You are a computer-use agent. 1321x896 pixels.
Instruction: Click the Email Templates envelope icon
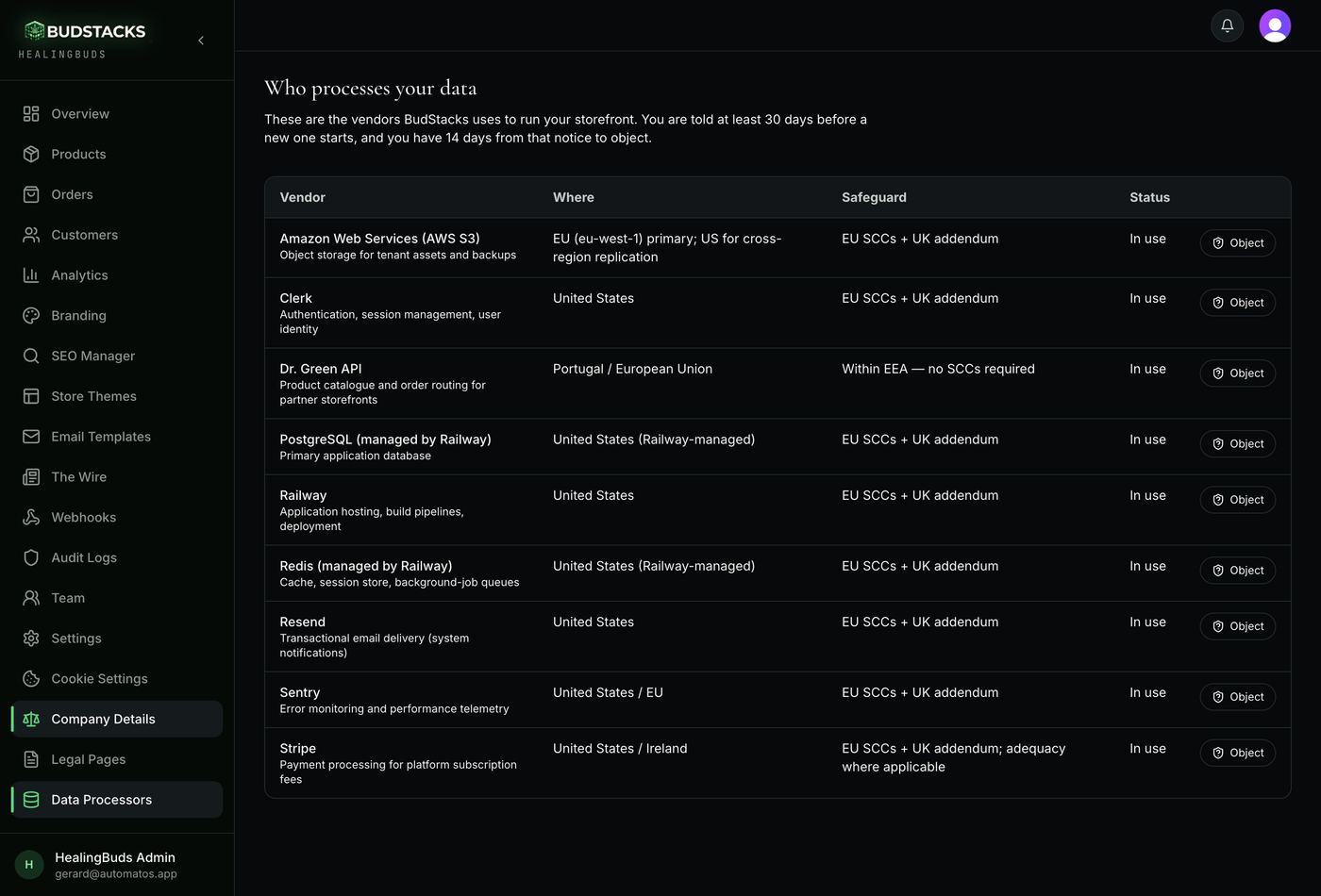point(31,437)
